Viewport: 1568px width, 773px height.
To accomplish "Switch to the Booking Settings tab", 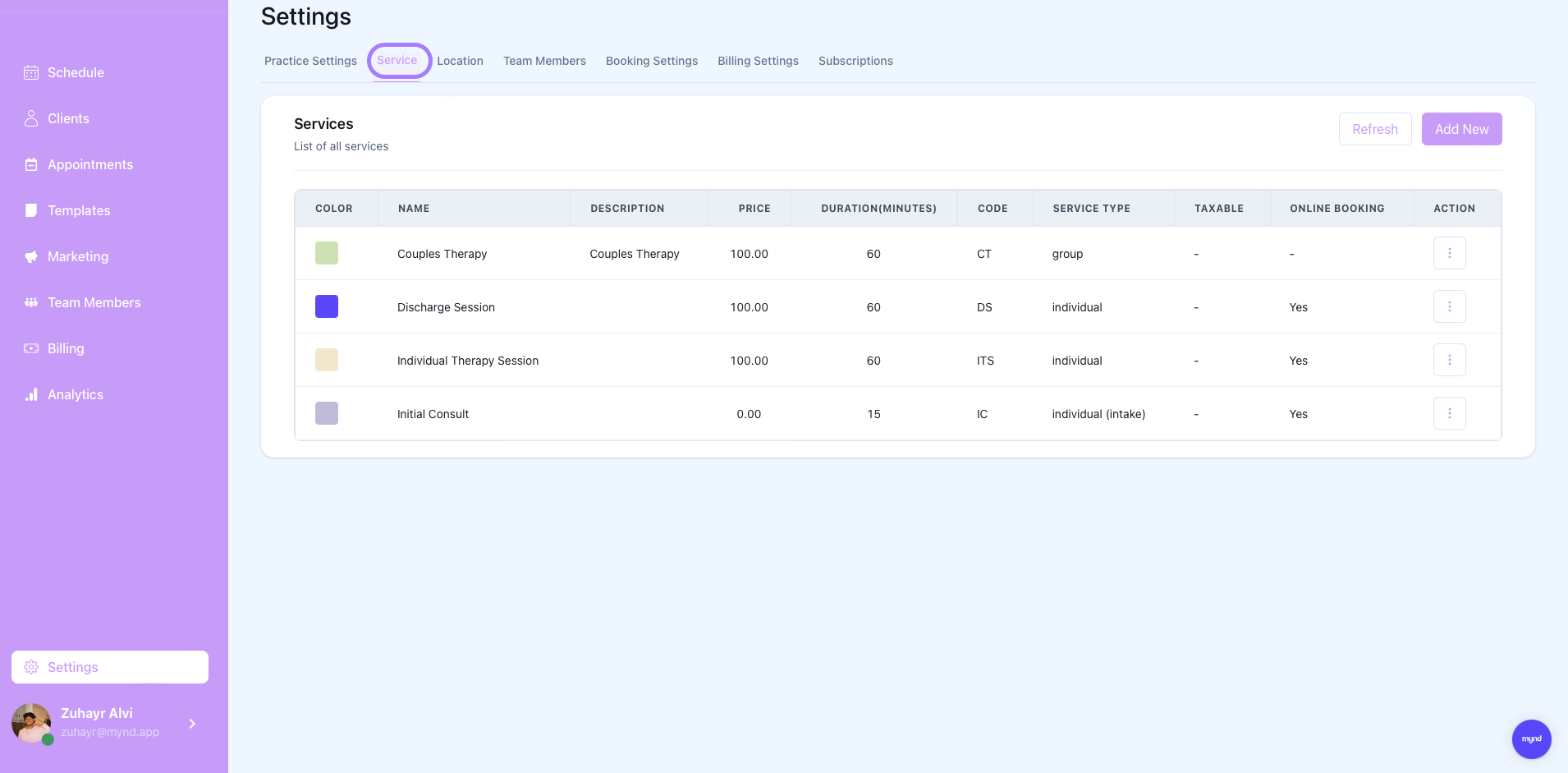I will point(651,61).
